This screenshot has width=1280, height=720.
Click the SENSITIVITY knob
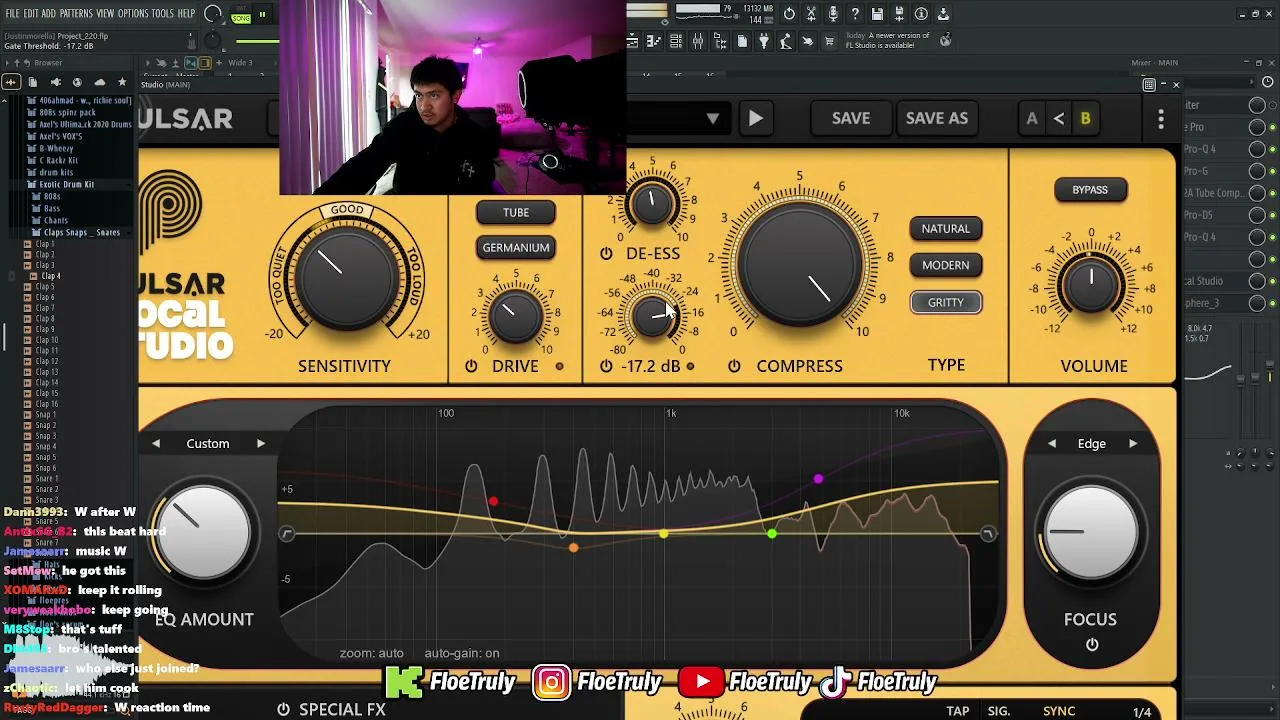346,277
